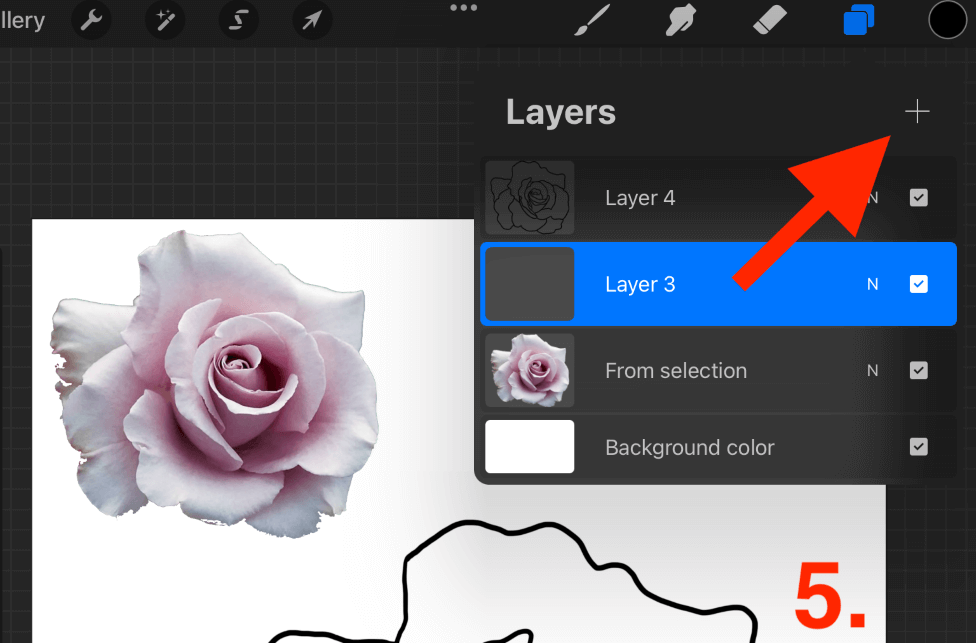Add a new layer with plus button
976x643 pixels.
(x=917, y=112)
